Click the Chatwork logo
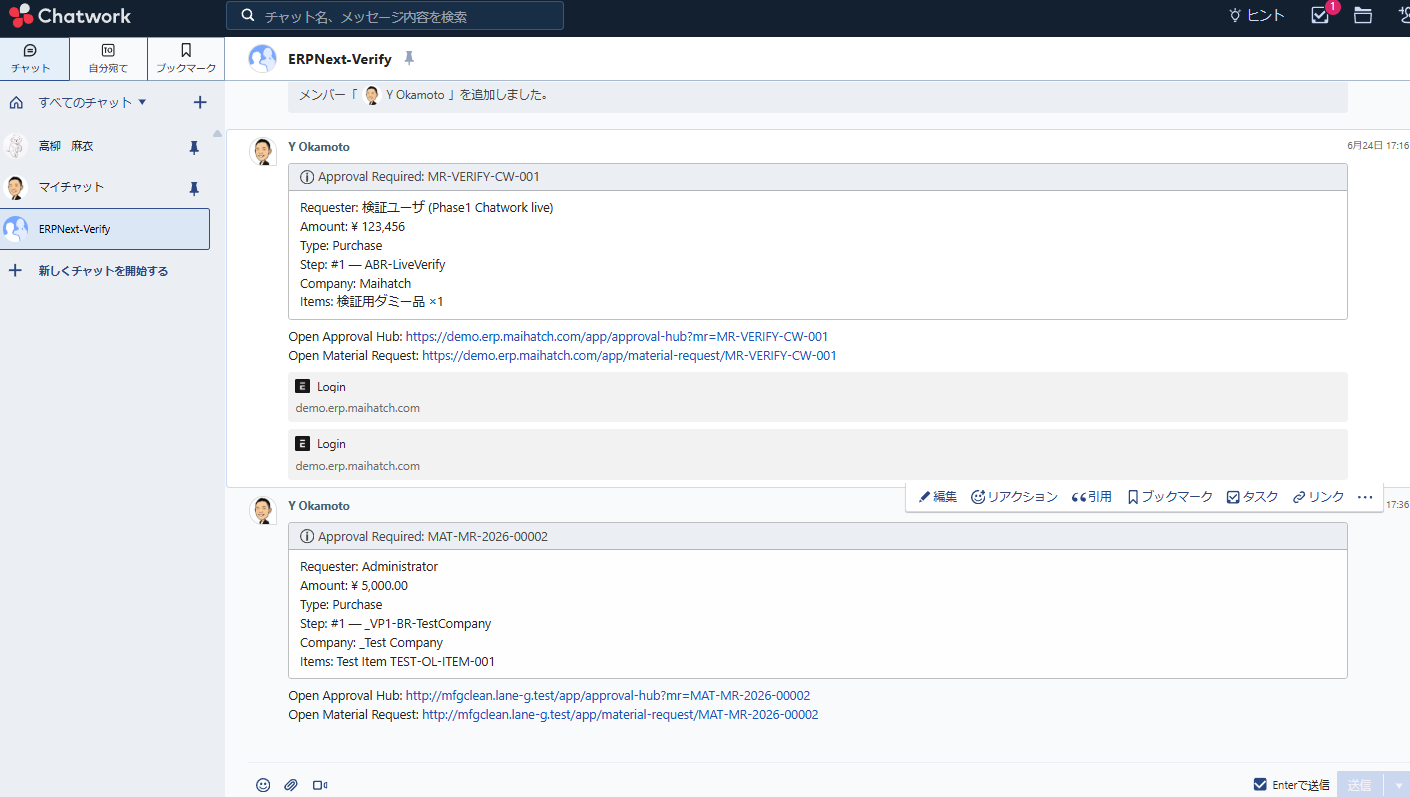1410x797 pixels. (x=70, y=16)
